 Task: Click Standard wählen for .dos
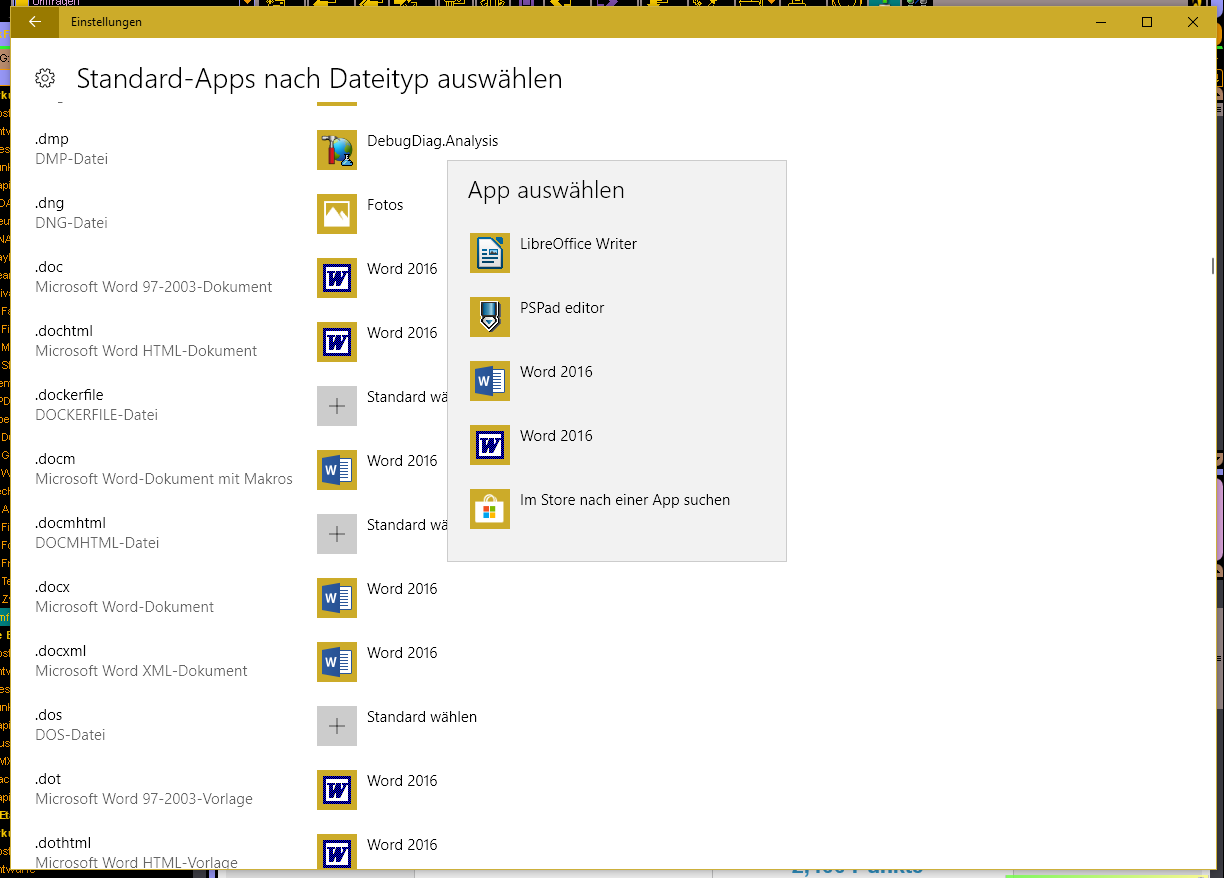coord(422,717)
